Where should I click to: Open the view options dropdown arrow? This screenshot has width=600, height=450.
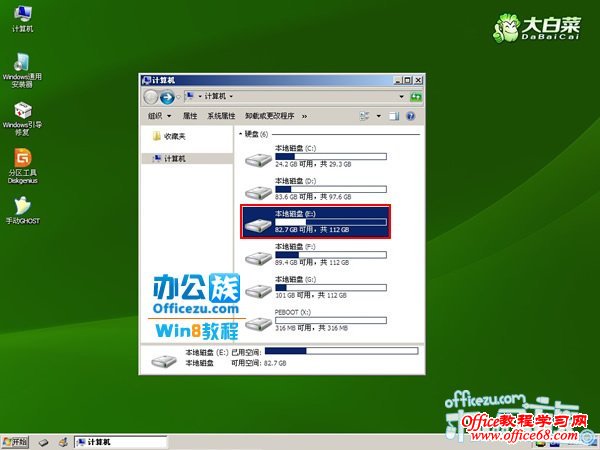point(379,116)
